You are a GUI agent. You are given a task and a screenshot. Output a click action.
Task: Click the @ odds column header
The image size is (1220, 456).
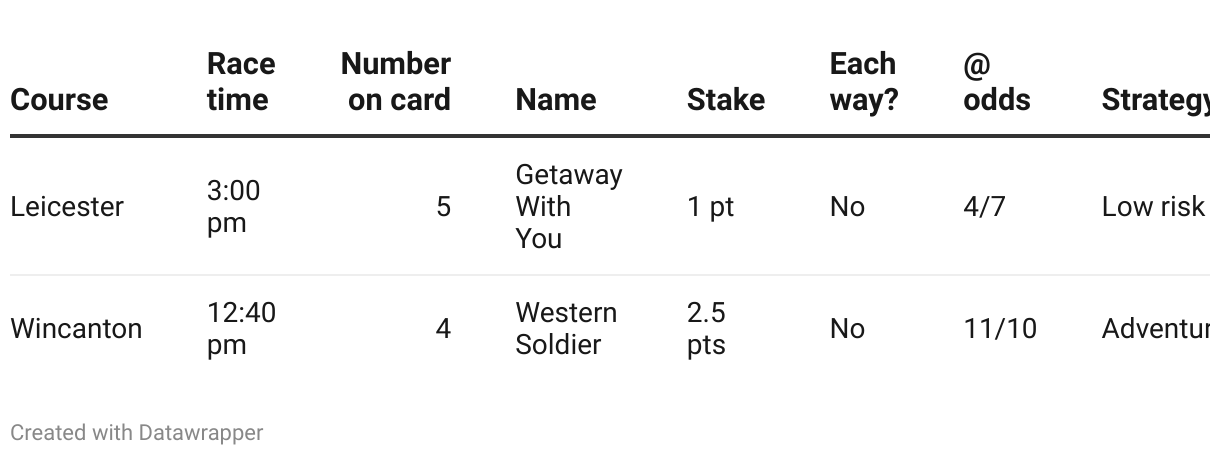(x=996, y=82)
